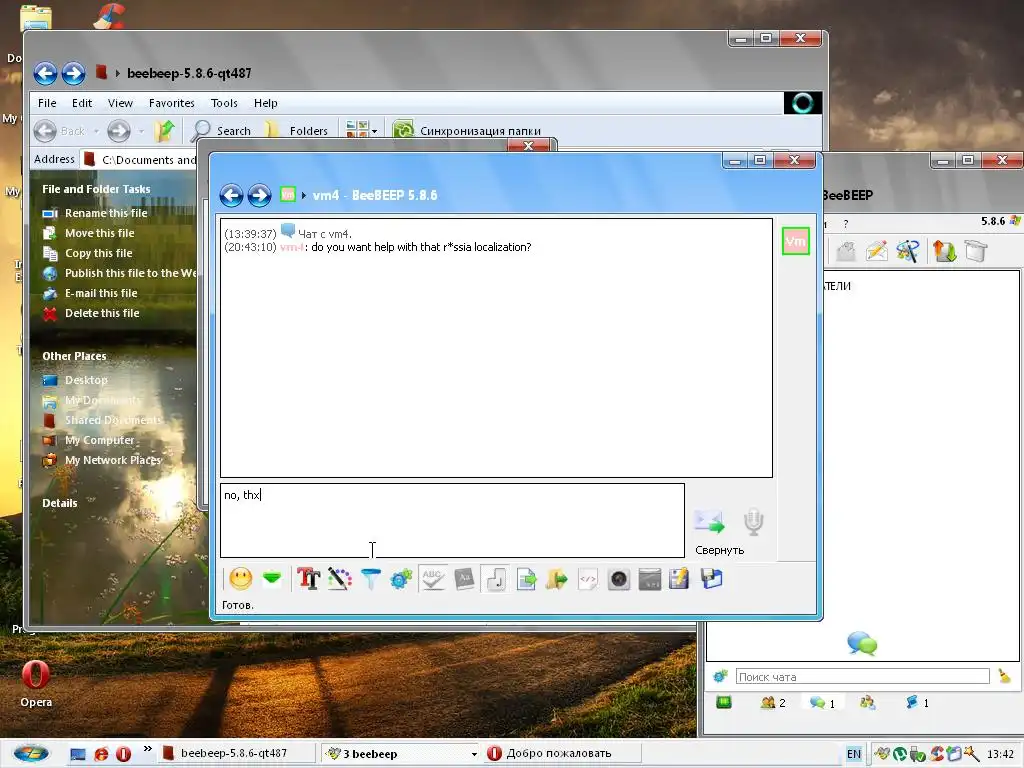Switch to the groups tab icon
The height and width of the screenshot is (768, 1024).
(x=868, y=703)
